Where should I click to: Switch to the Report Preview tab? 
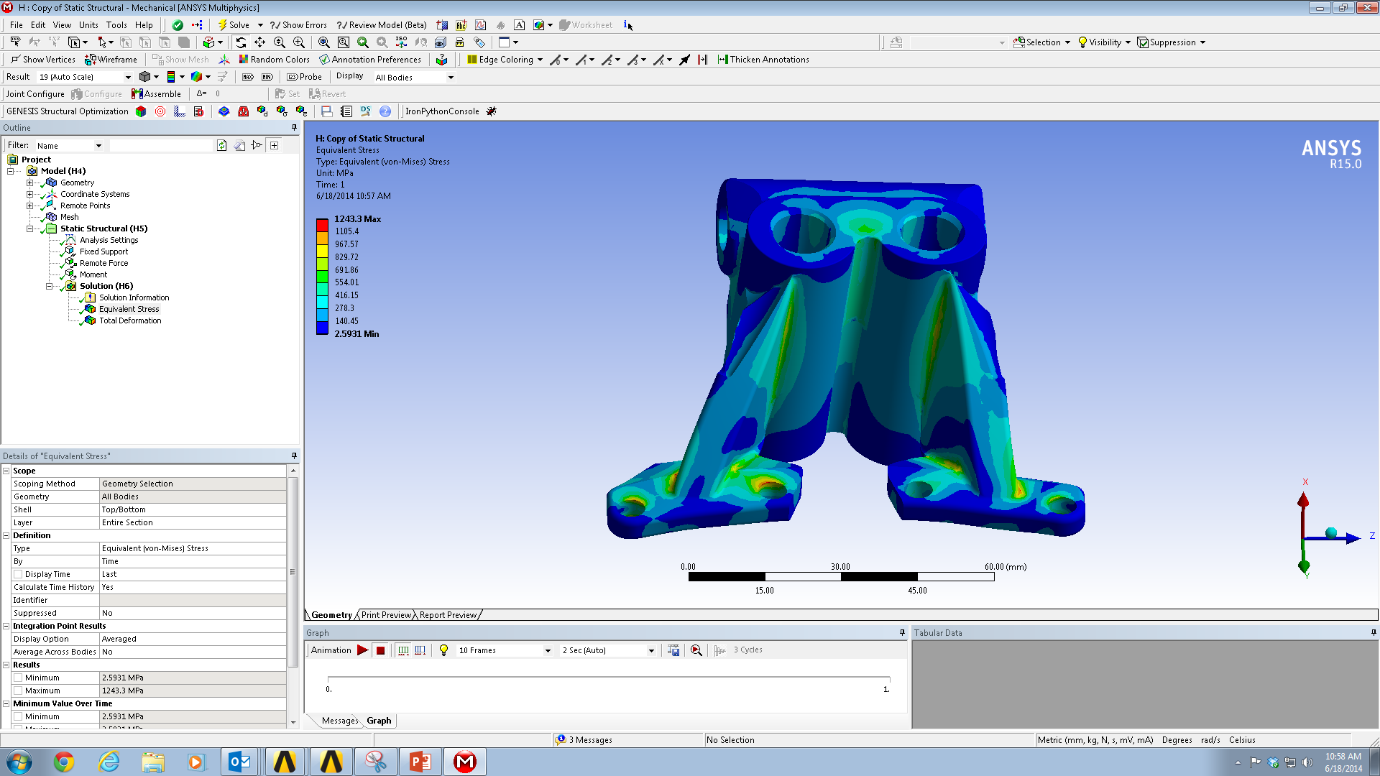447,615
